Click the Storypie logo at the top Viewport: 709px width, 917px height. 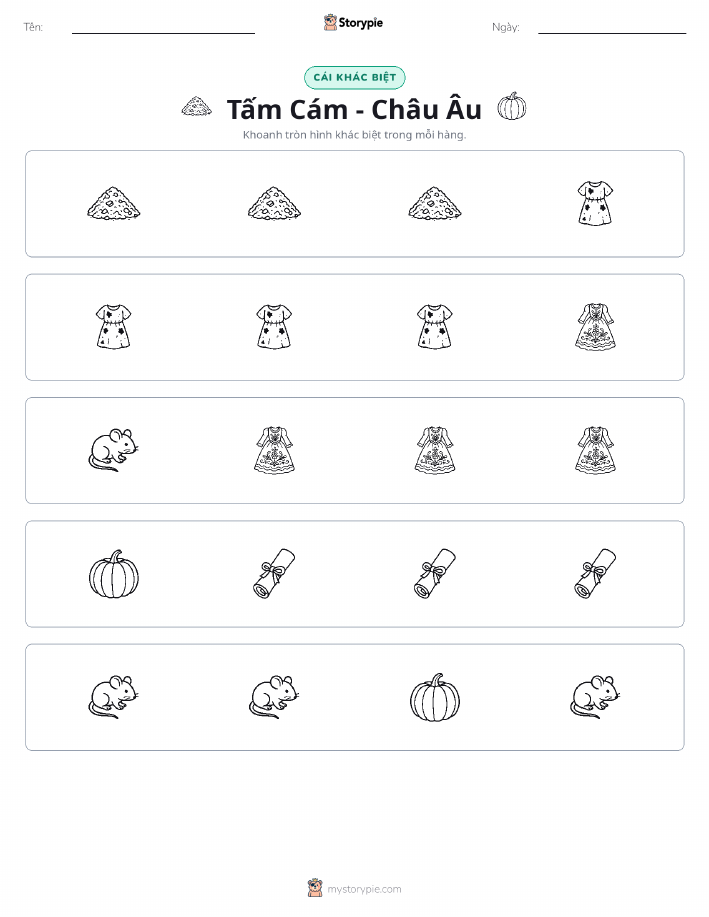pyautogui.click(x=353, y=23)
